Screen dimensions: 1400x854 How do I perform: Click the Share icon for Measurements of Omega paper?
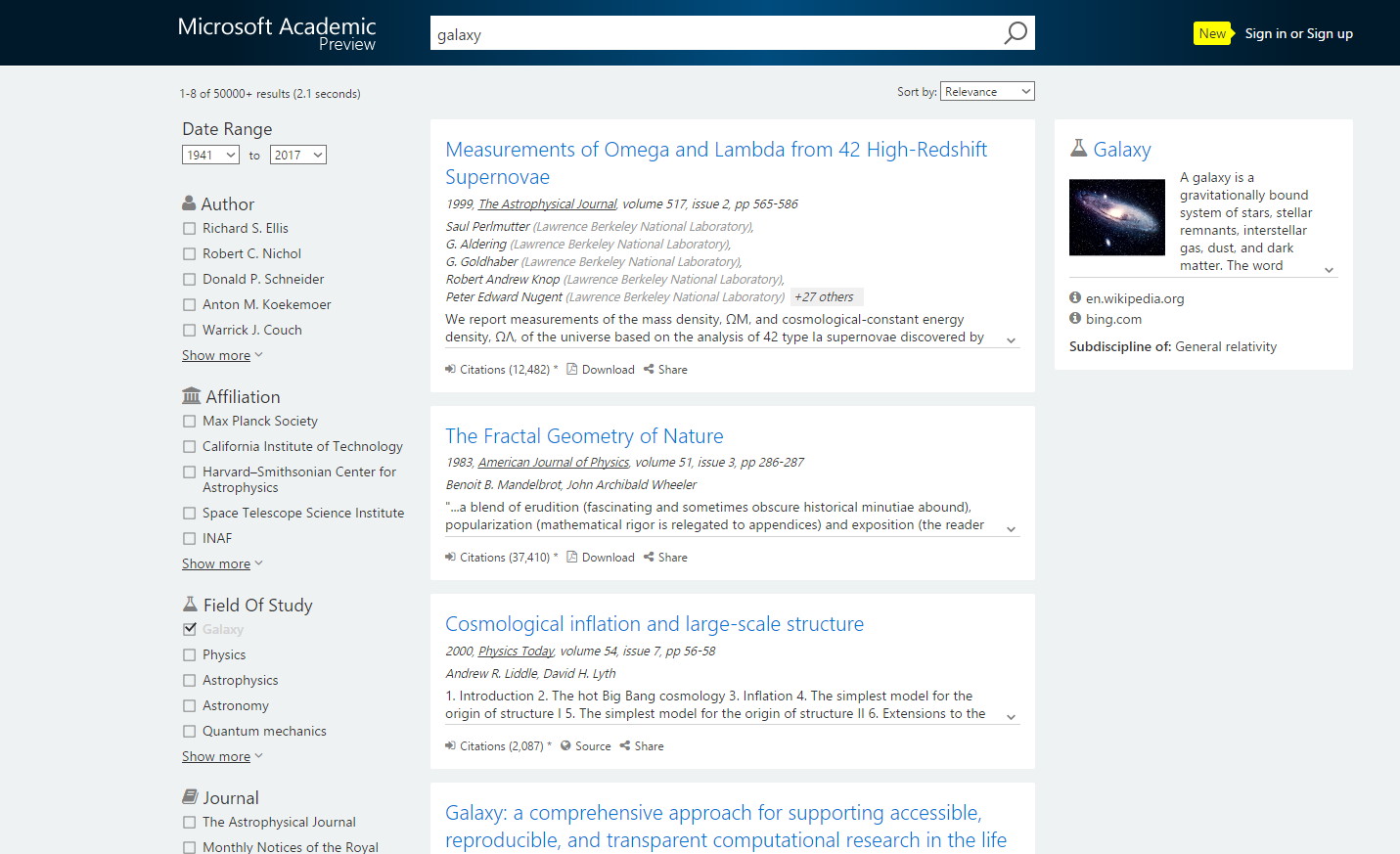[649, 370]
